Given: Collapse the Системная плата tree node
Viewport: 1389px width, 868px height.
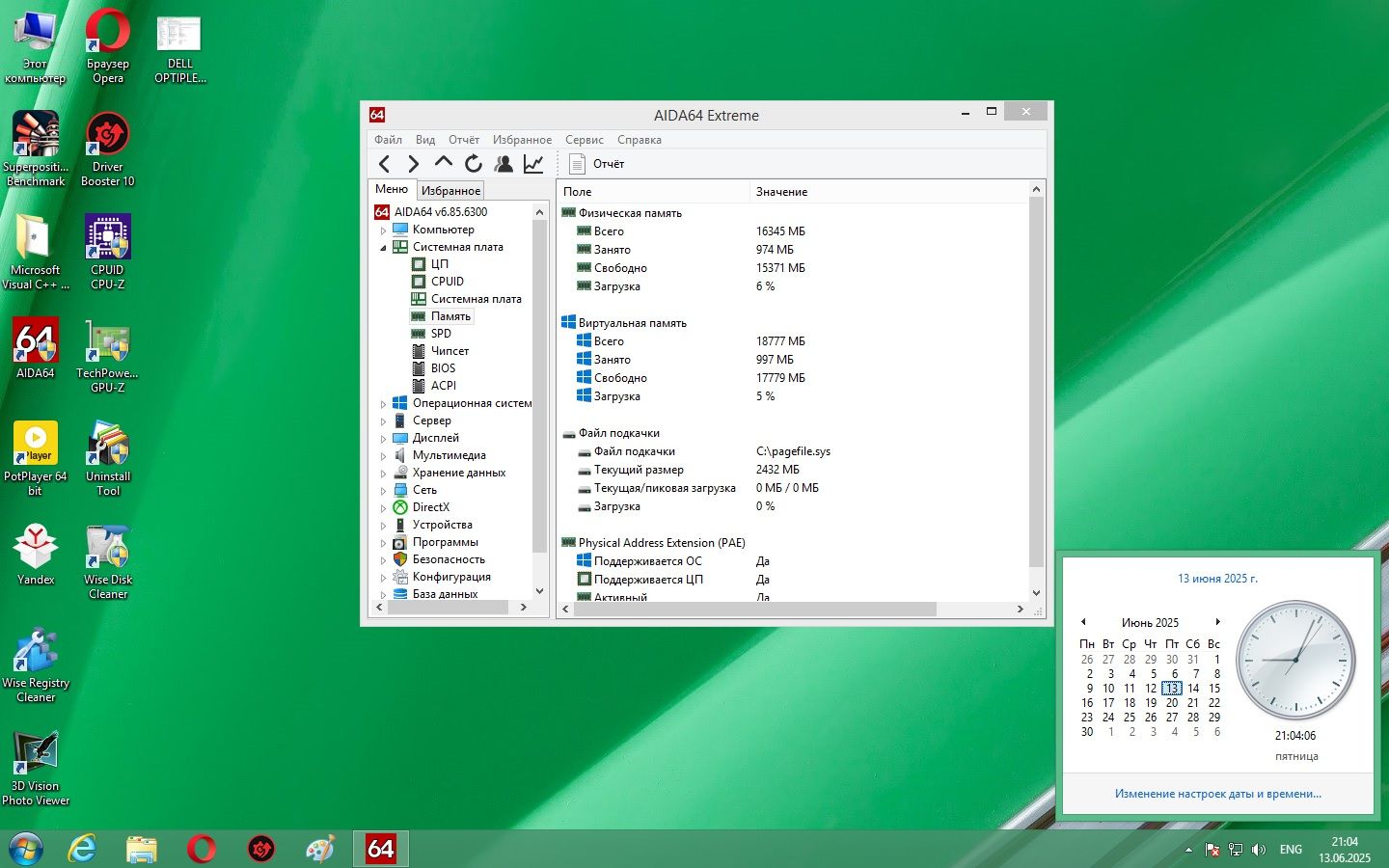Looking at the screenshot, I should click(383, 248).
